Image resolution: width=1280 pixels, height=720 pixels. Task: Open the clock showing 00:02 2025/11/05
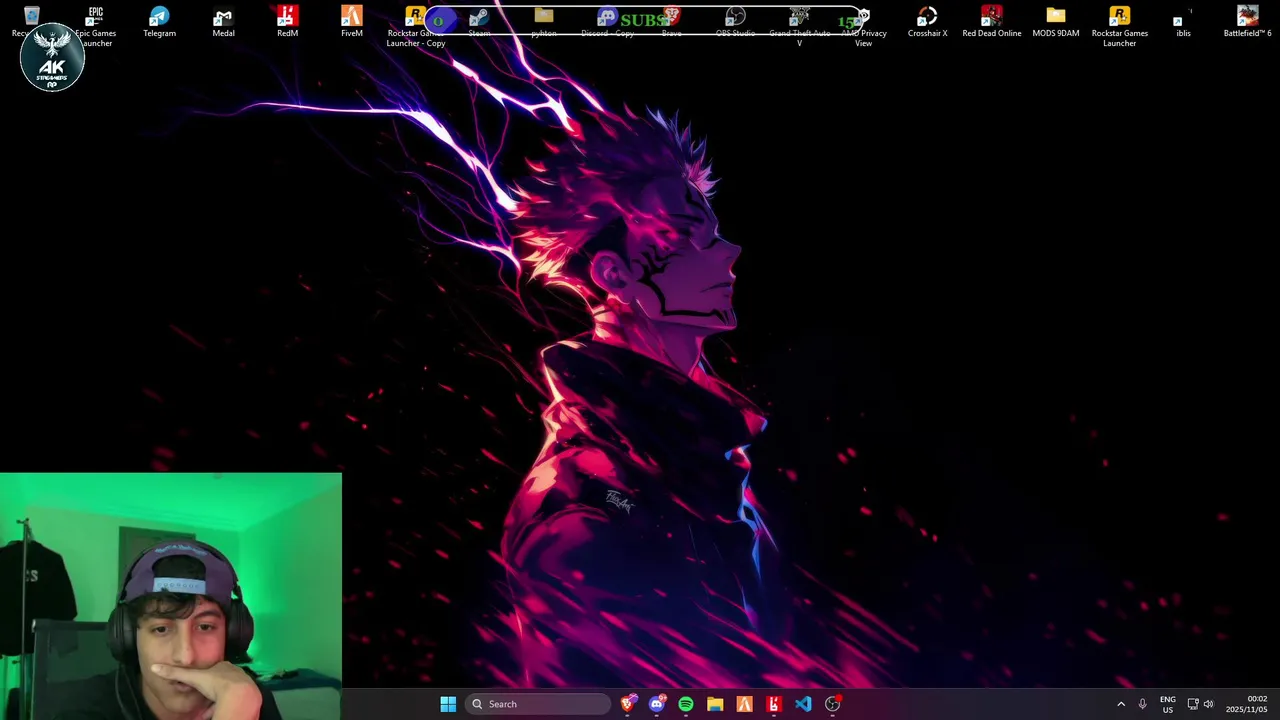coord(1246,704)
